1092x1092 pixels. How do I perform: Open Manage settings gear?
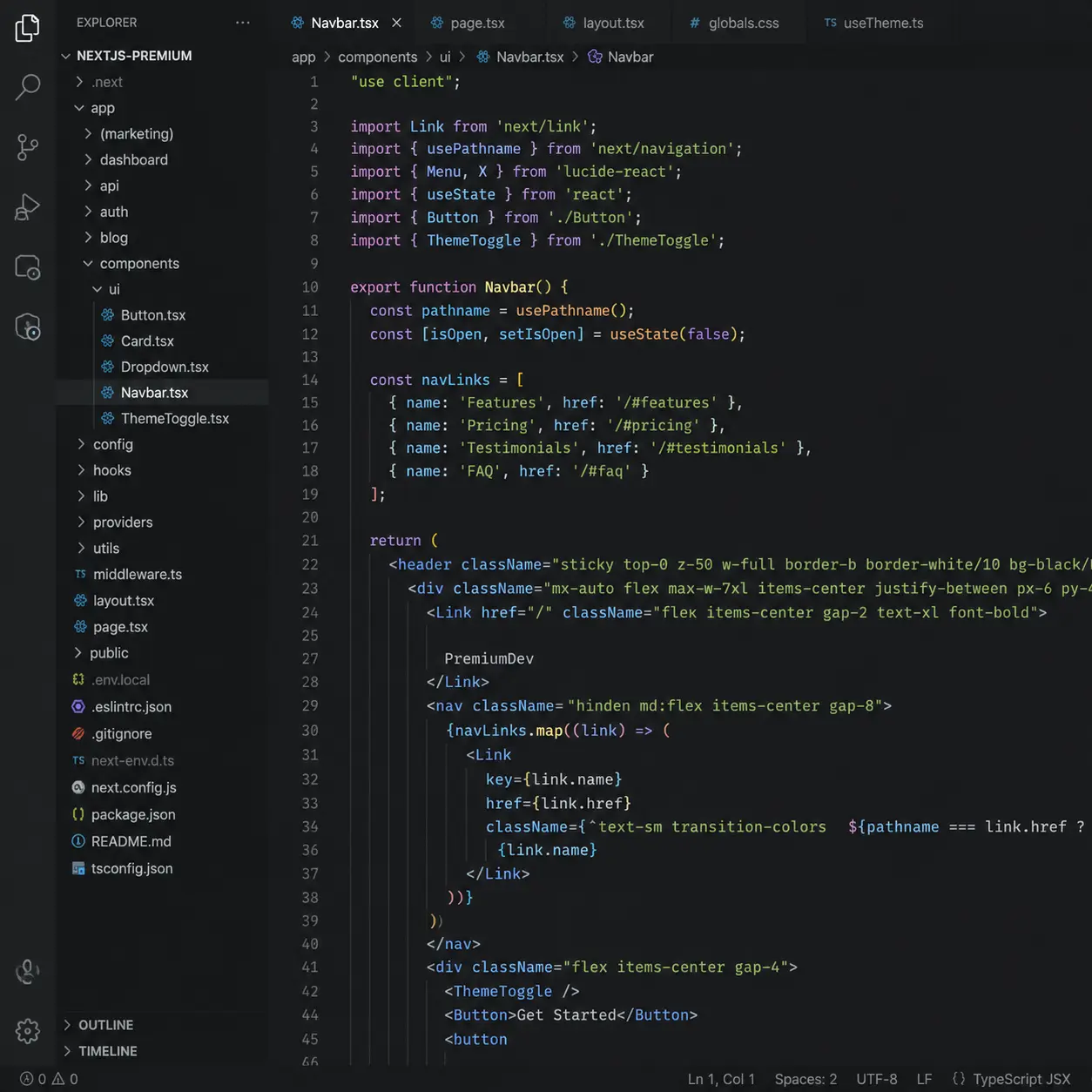pyautogui.click(x=28, y=1031)
